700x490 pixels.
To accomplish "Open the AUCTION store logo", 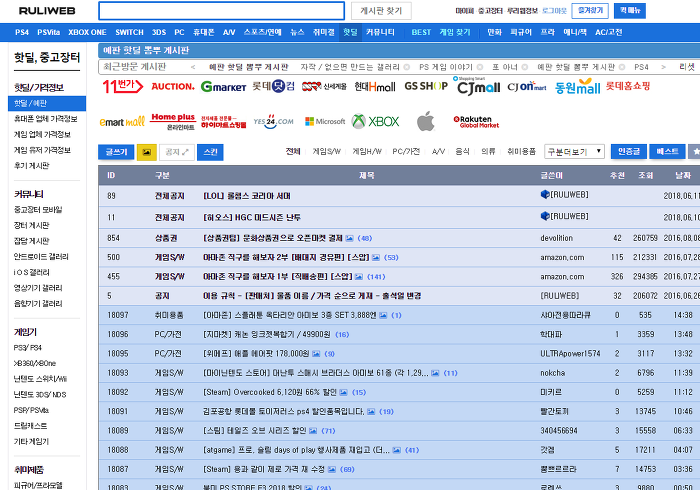I will tap(173, 86).
